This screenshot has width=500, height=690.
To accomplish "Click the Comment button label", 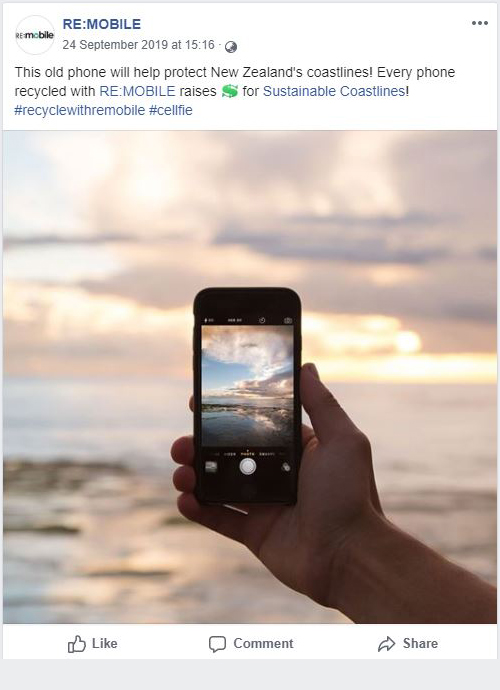I will click(263, 643).
